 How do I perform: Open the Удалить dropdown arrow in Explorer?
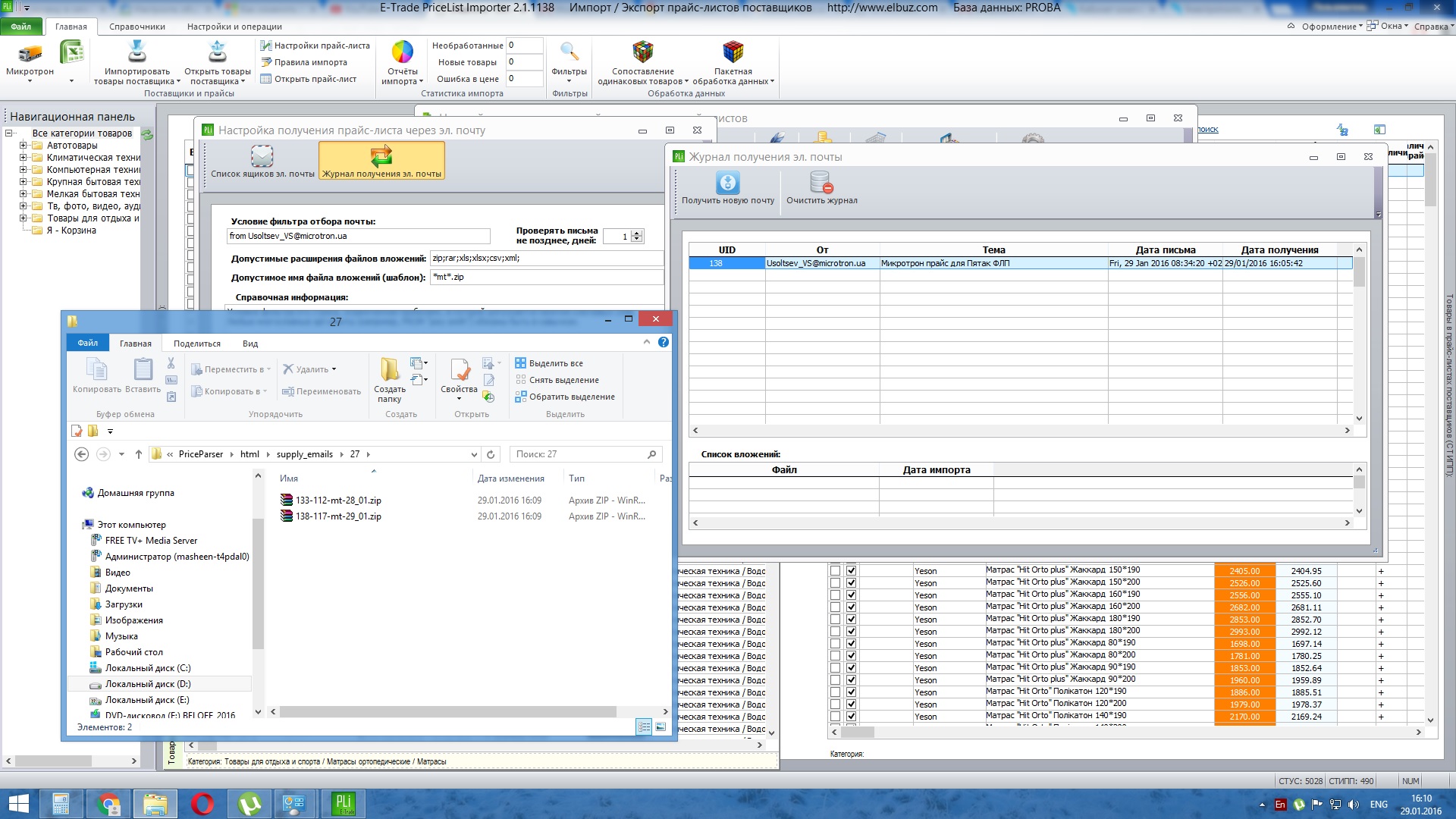click(334, 369)
